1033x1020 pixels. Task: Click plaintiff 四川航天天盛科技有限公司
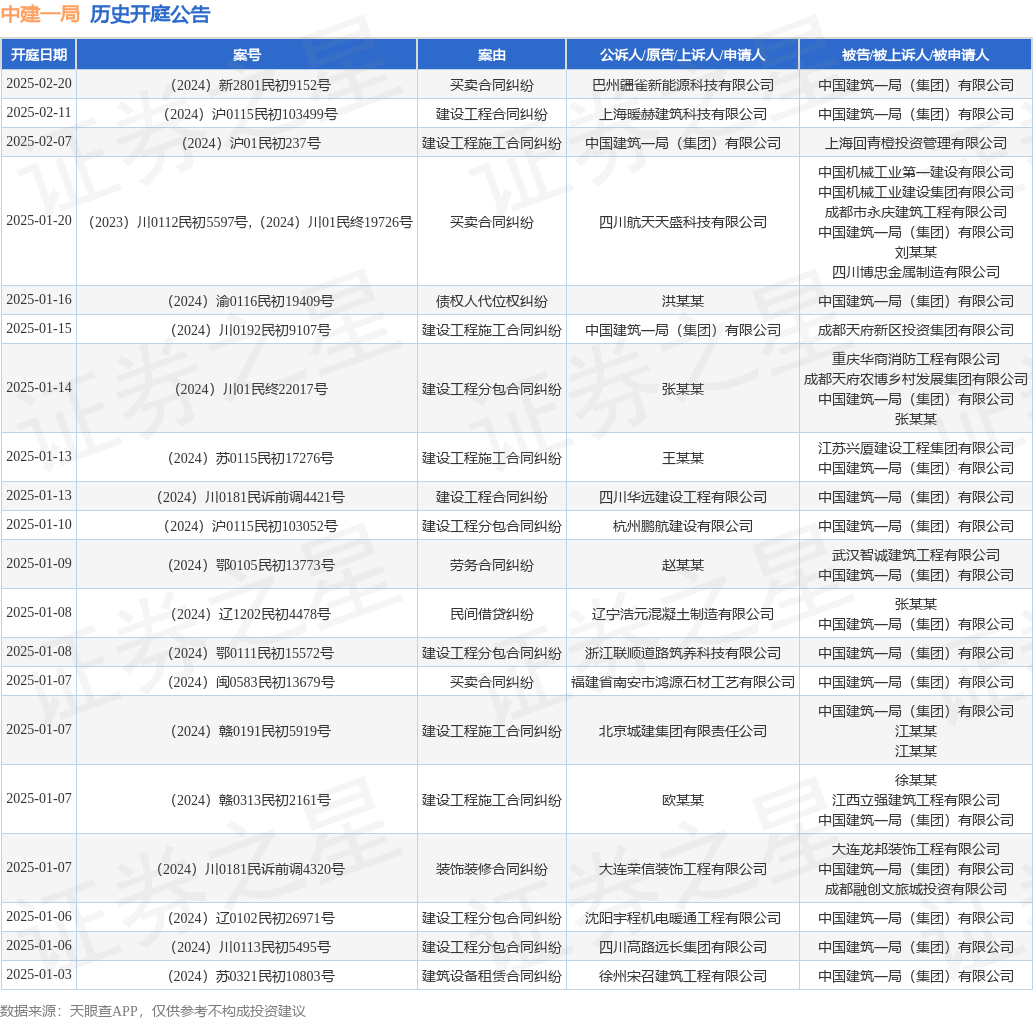pyautogui.click(x=683, y=222)
